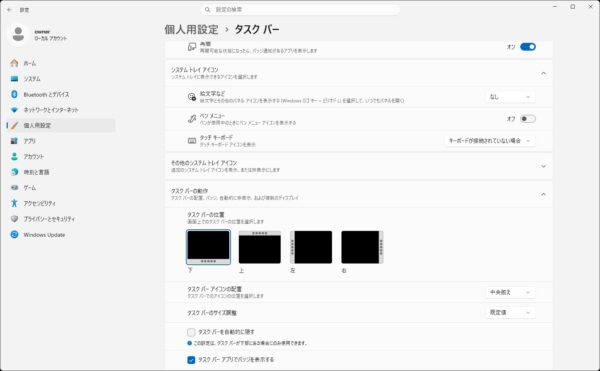Collapse the システム トレイ アイコン section

tap(543, 73)
